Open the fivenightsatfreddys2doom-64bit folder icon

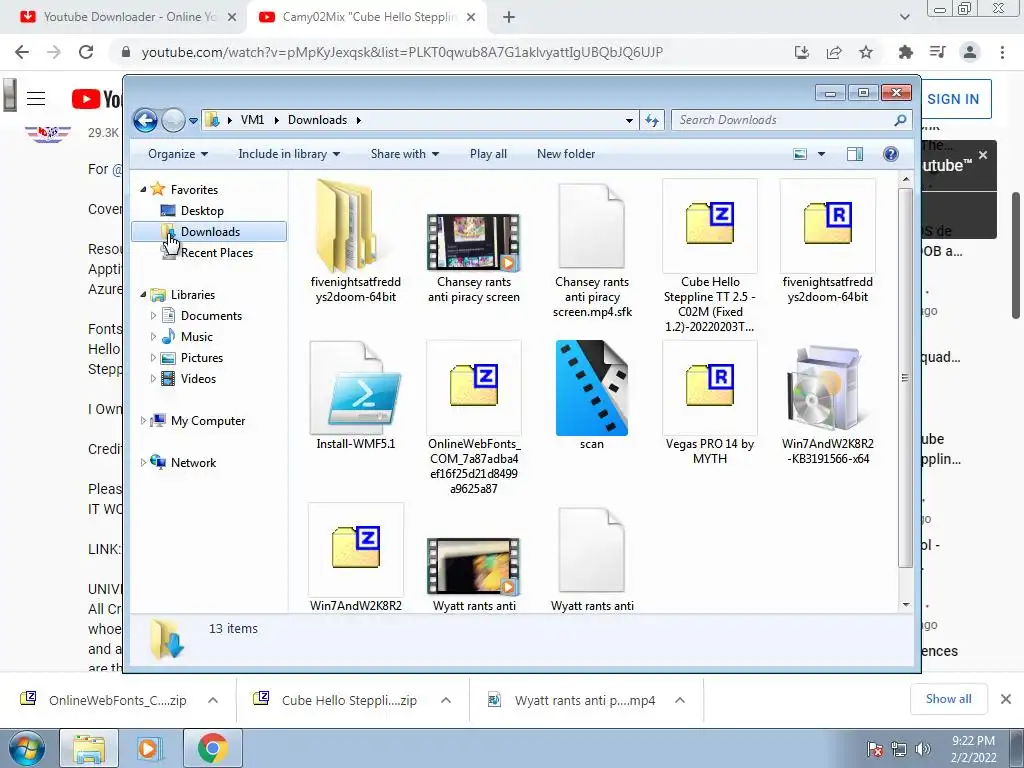344,227
